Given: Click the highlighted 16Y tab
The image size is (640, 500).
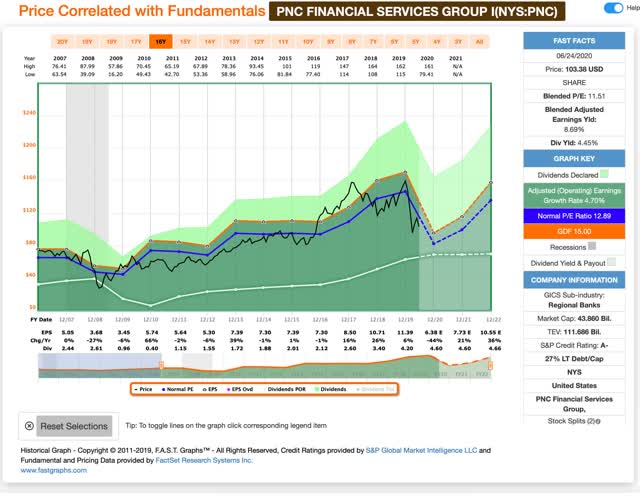Looking at the screenshot, I should [x=160, y=42].
